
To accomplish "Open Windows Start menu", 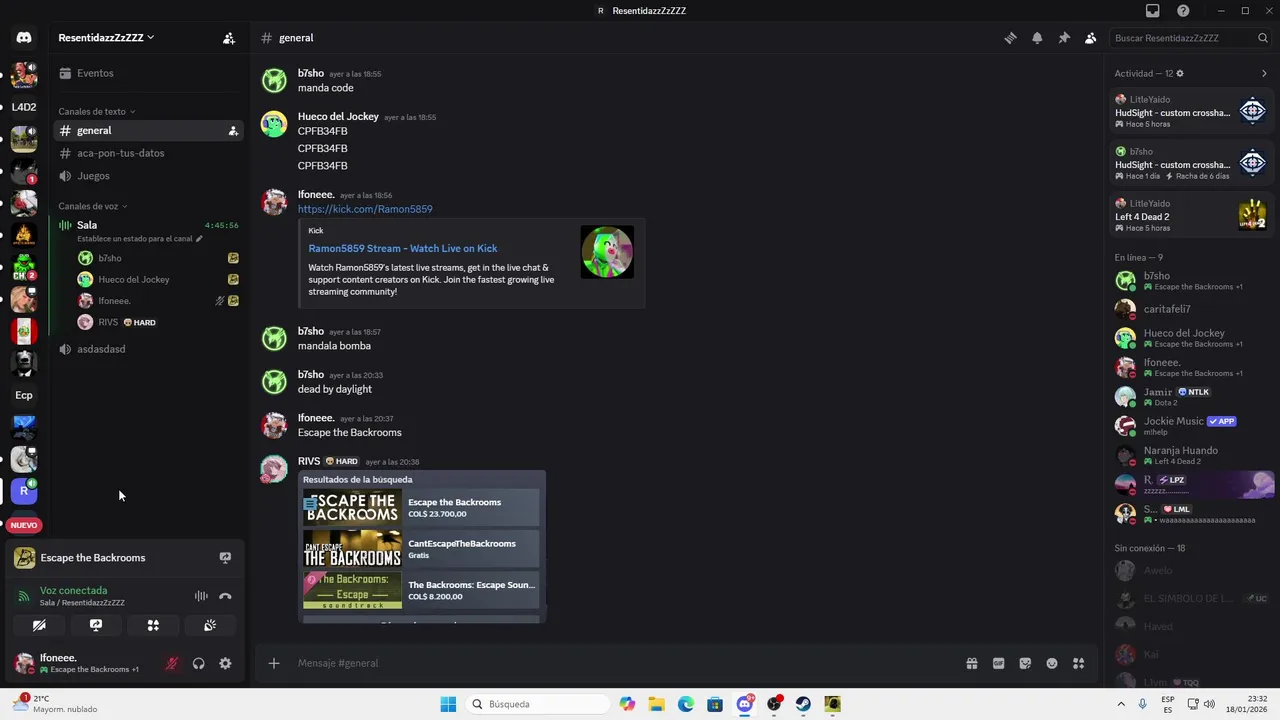I will pos(448,704).
